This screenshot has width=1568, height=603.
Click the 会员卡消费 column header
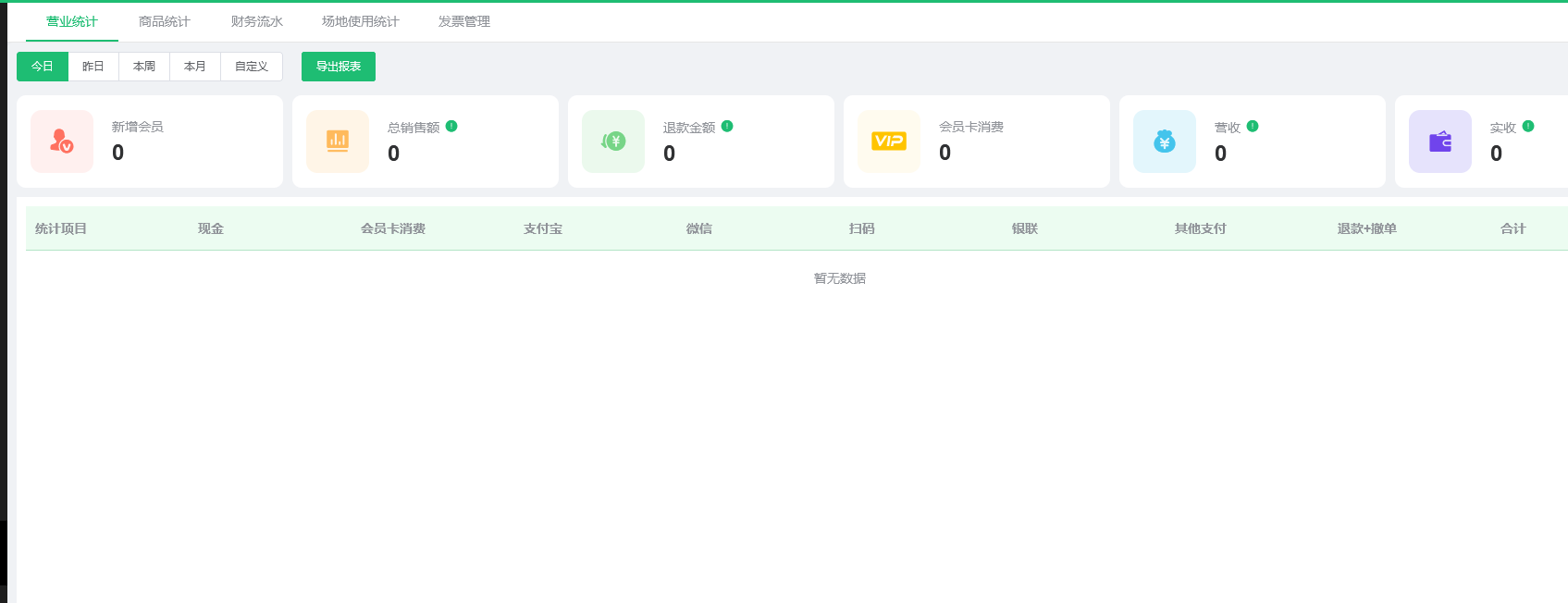393,228
